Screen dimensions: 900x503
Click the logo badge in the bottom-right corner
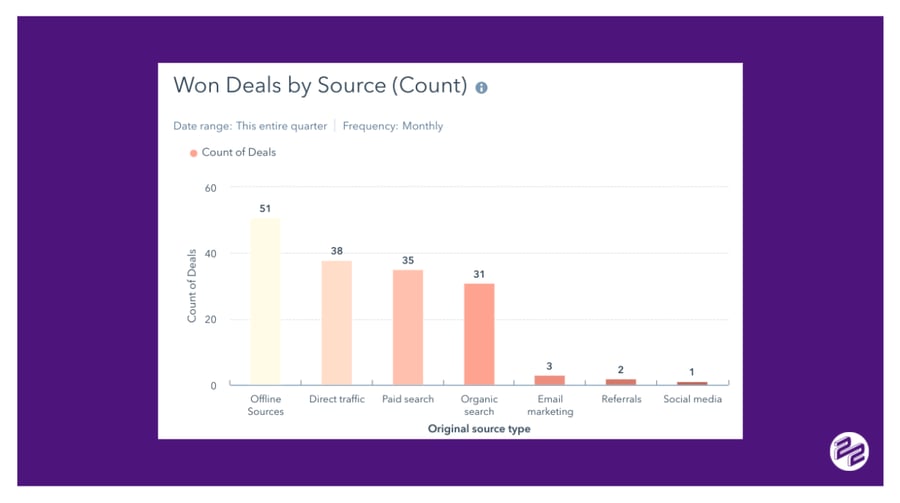coord(849,451)
